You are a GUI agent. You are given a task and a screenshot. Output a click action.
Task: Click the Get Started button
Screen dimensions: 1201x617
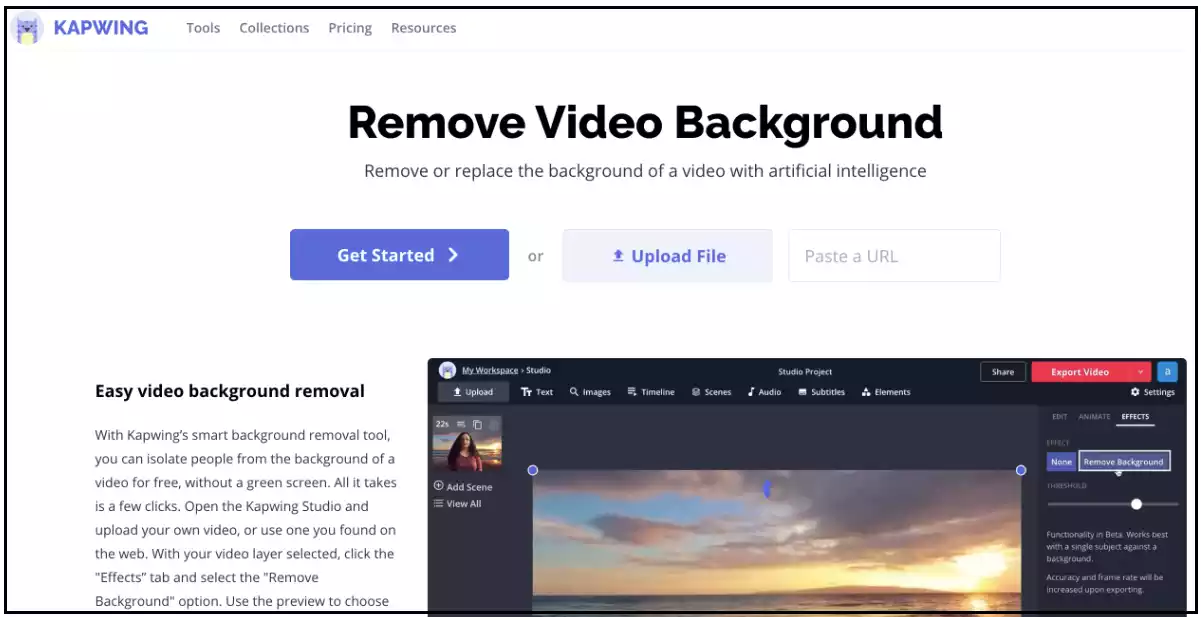399,255
